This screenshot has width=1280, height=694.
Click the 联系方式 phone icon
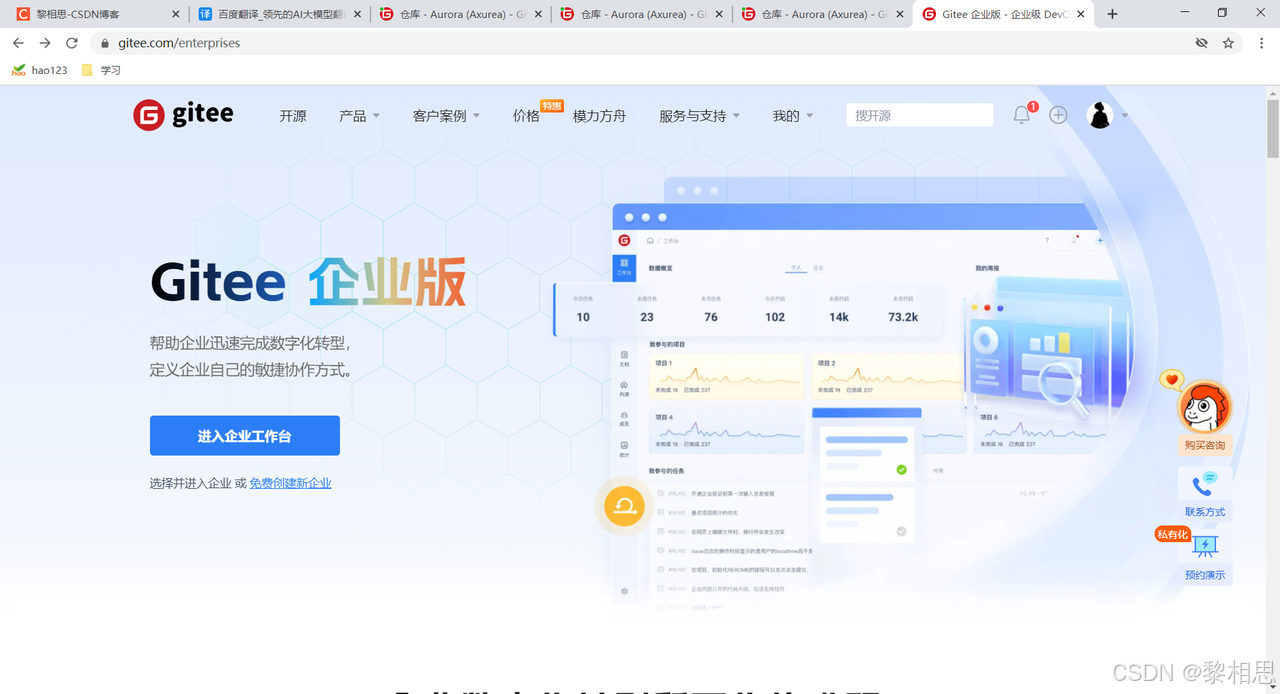pos(1205,485)
